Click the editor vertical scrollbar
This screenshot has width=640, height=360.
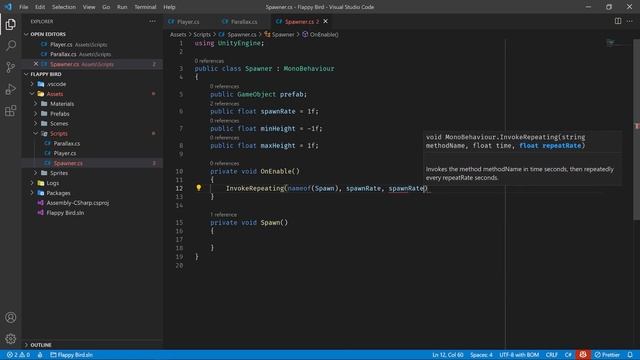pos(636,130)
